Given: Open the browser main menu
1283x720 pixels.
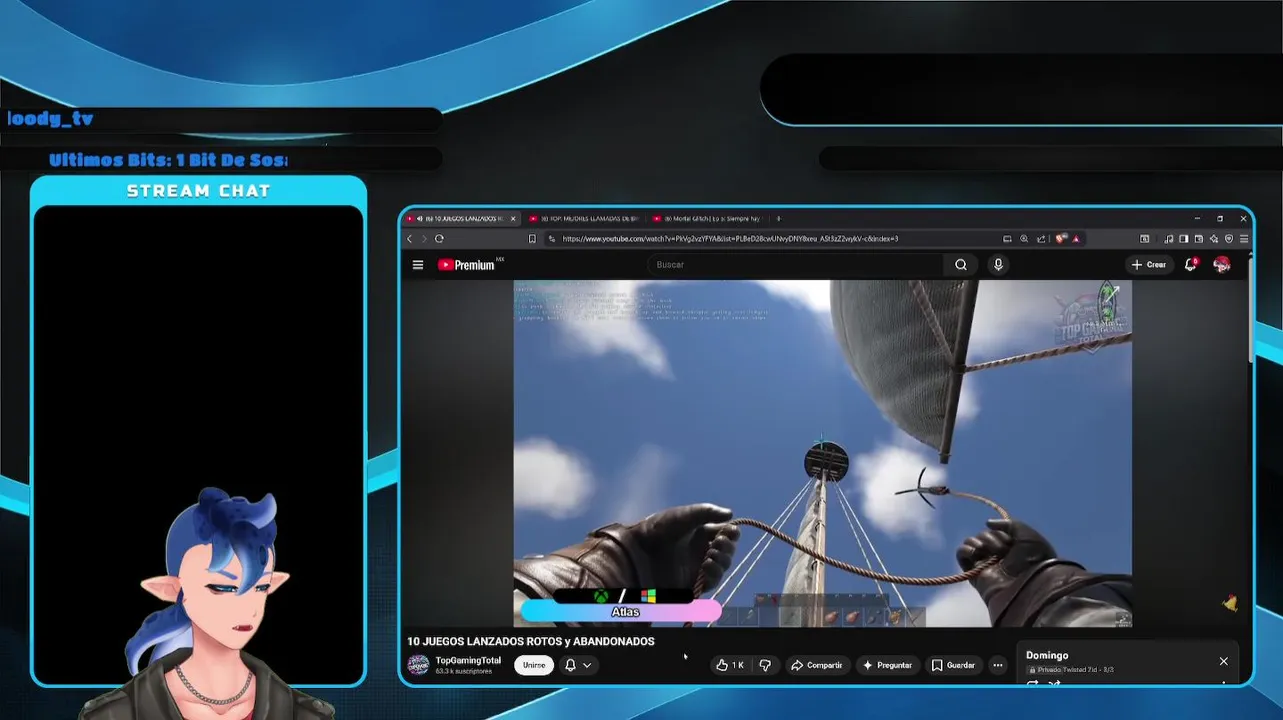Looking at the screenshot, I should (1244, 239).
